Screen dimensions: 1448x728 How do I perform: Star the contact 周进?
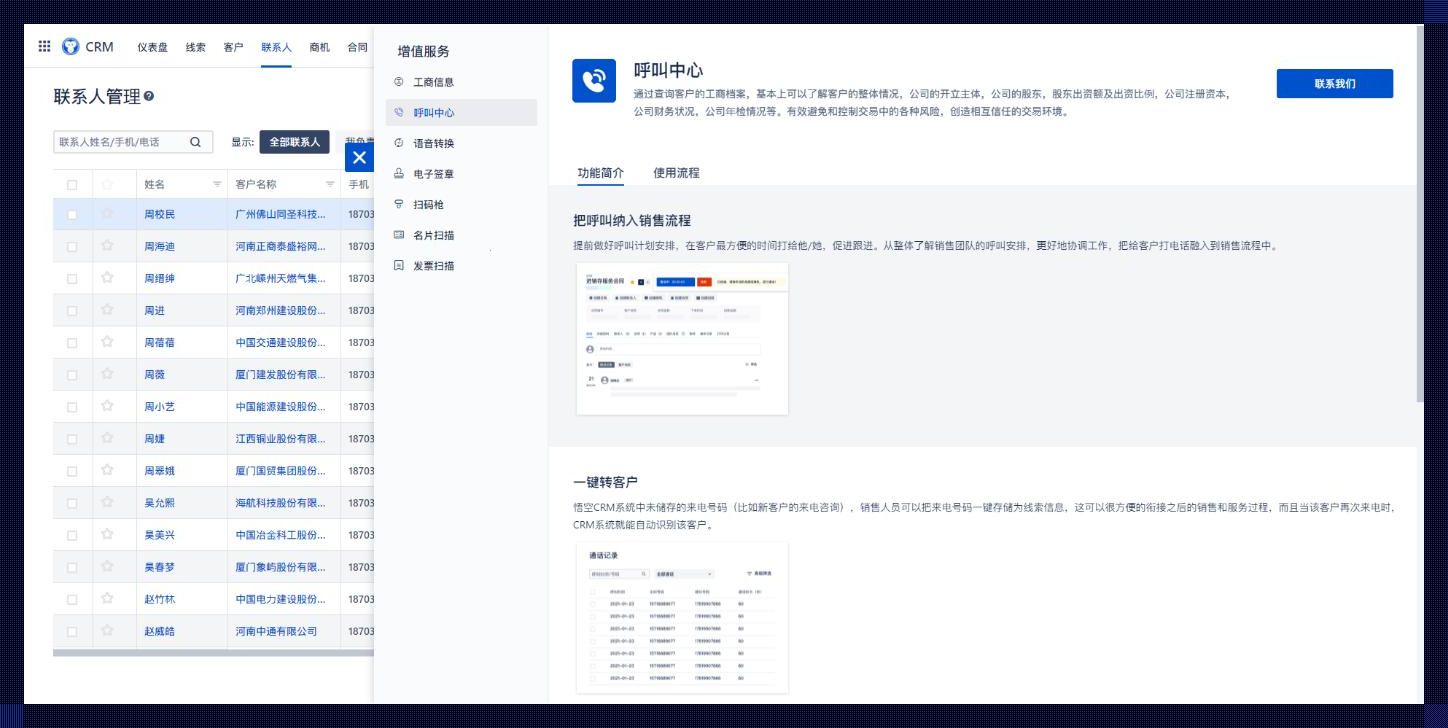[107, 311]
